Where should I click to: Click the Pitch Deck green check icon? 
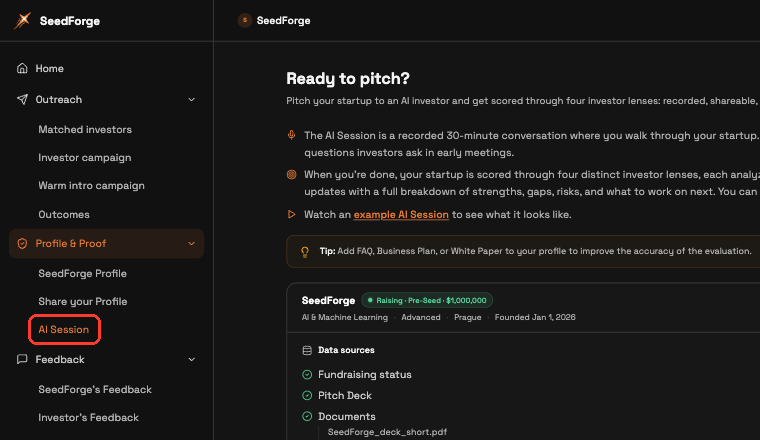(x=307, y=395)
